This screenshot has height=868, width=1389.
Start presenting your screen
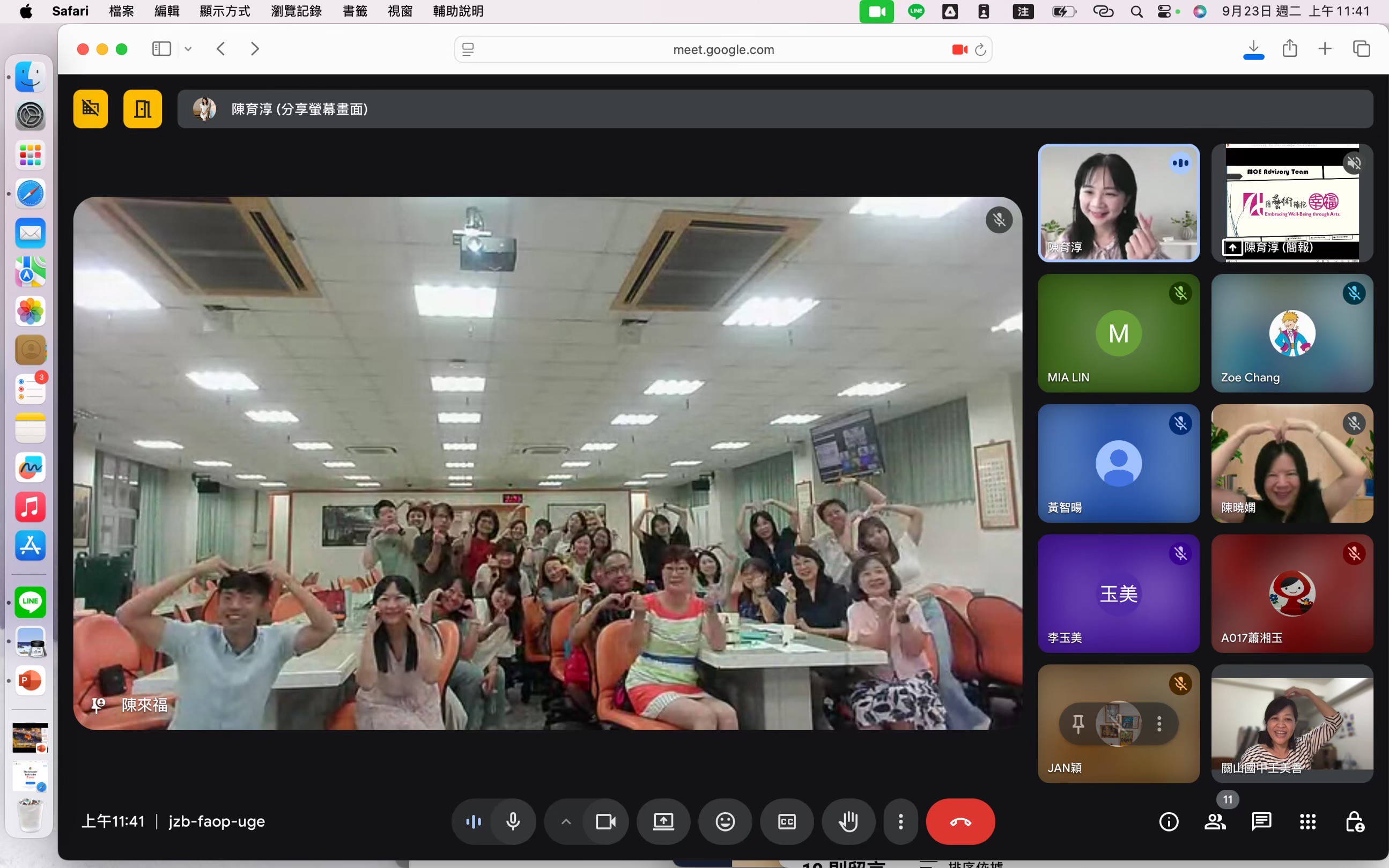click(x=663, y=821)
